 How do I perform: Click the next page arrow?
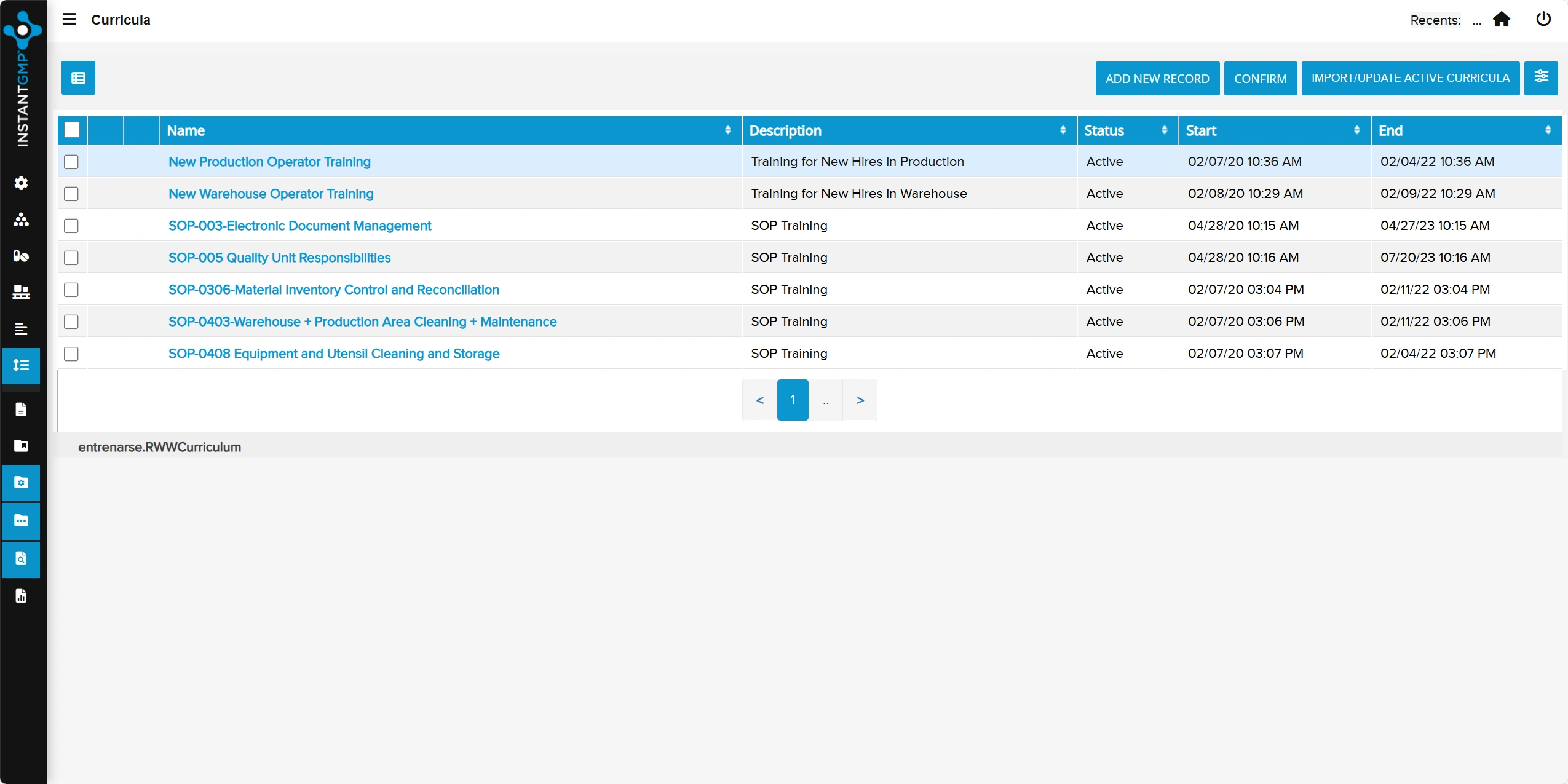[x=860, y=400]
